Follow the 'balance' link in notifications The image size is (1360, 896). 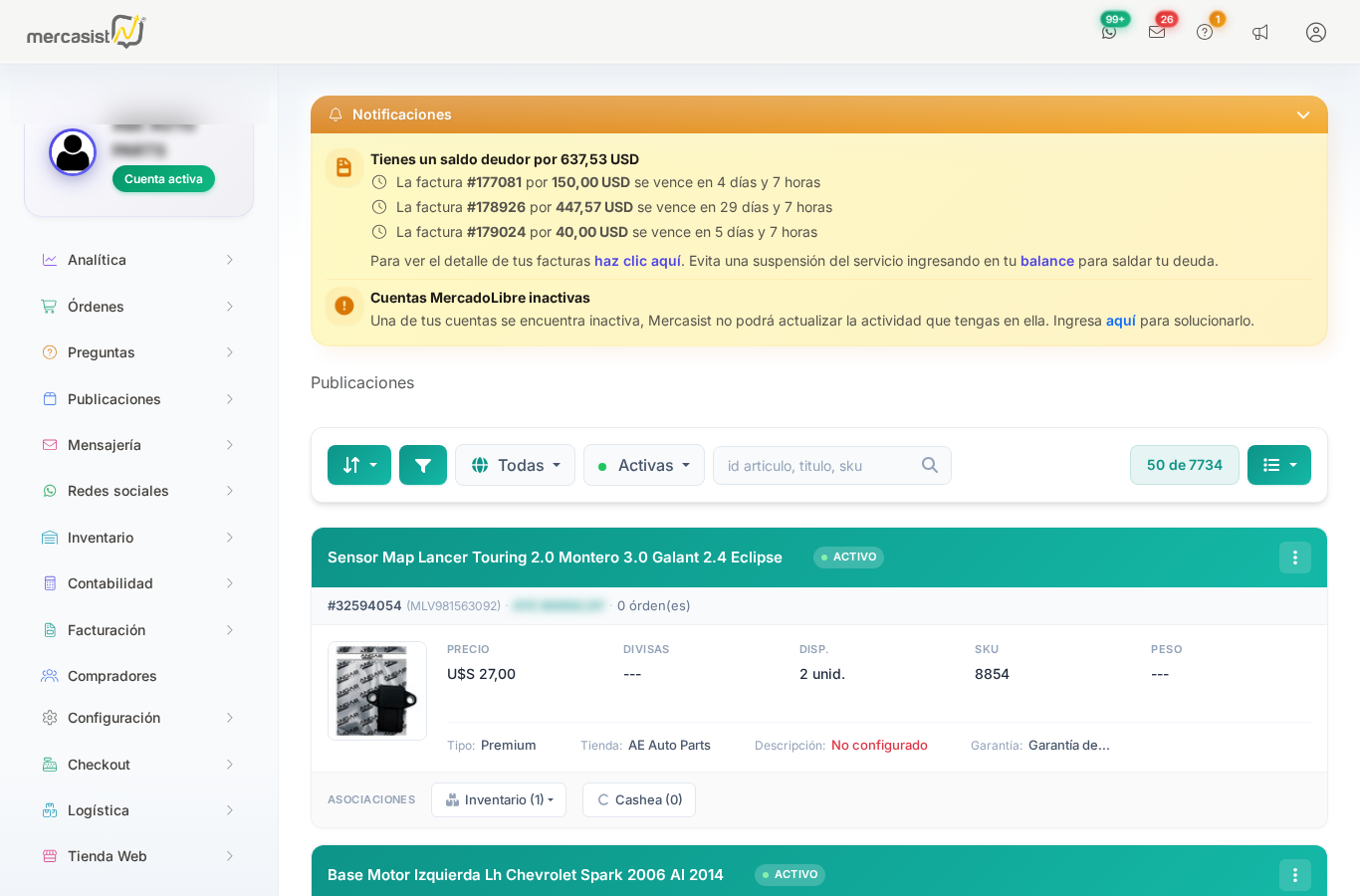pyautogui.click(x=1047, y=261)
